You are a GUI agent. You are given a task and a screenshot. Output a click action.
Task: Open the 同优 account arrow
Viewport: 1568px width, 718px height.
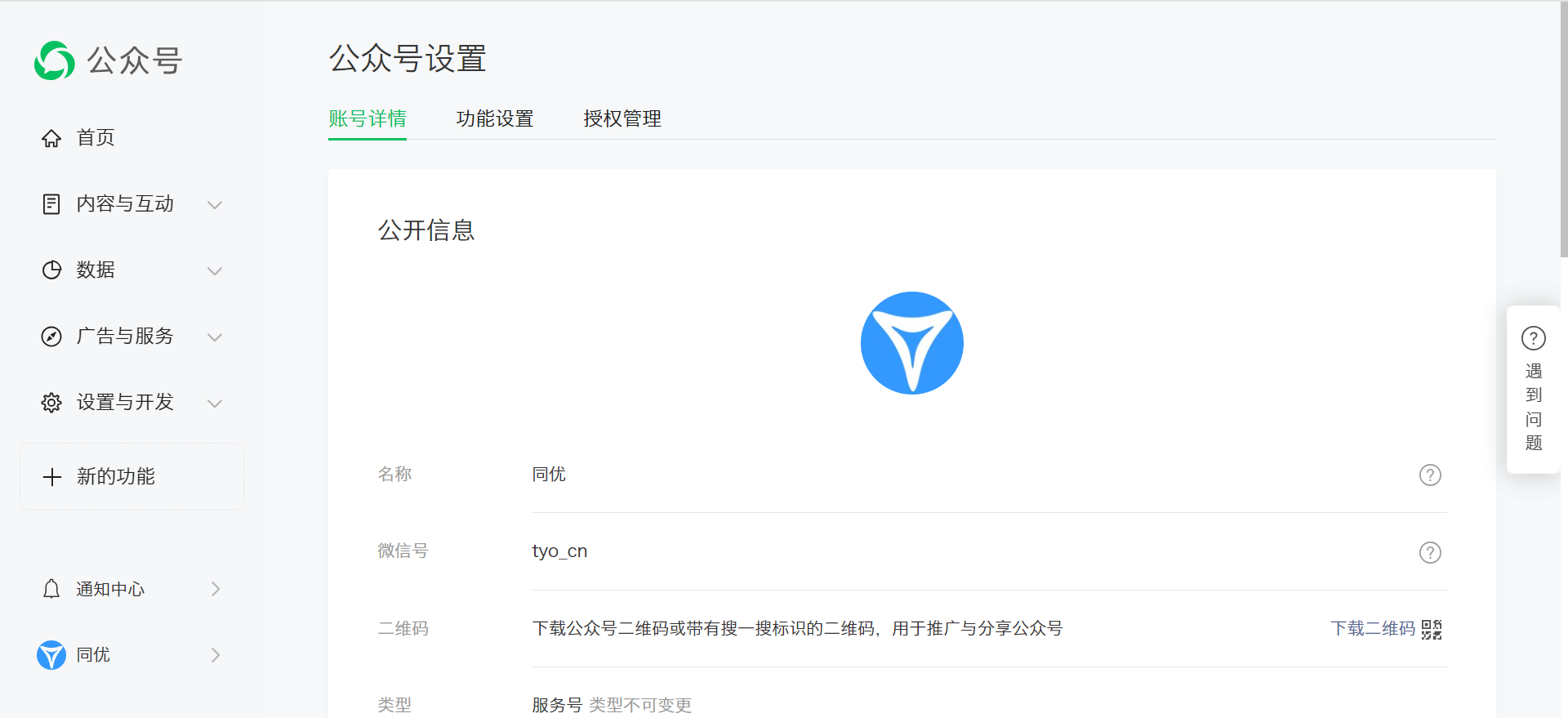(x=216, y=655)
